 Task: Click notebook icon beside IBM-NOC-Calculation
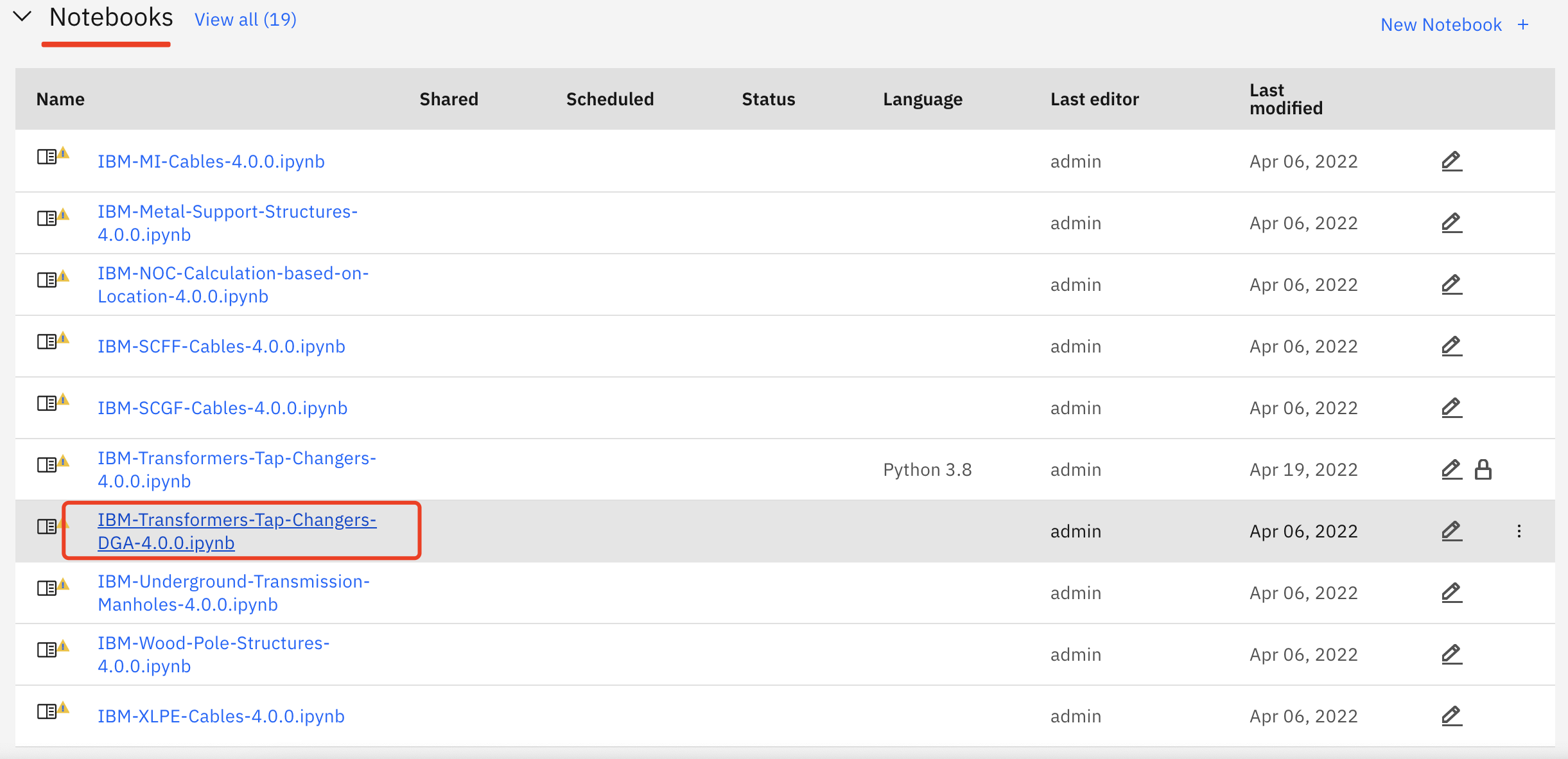(x=48, y=280)
